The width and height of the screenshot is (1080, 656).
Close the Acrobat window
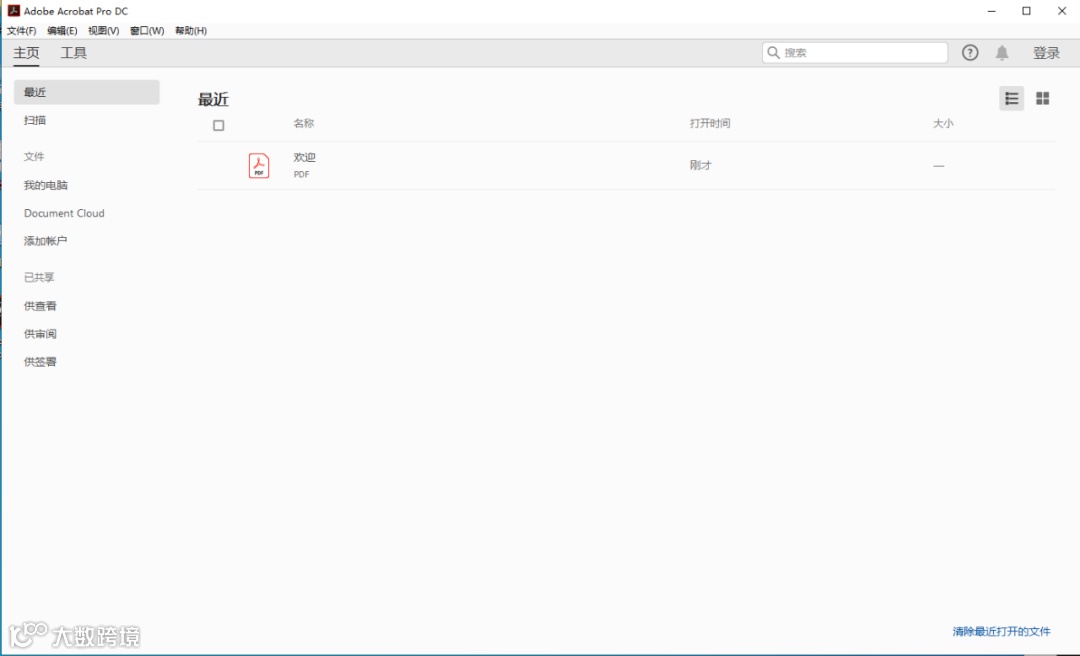coord(1062,11)
